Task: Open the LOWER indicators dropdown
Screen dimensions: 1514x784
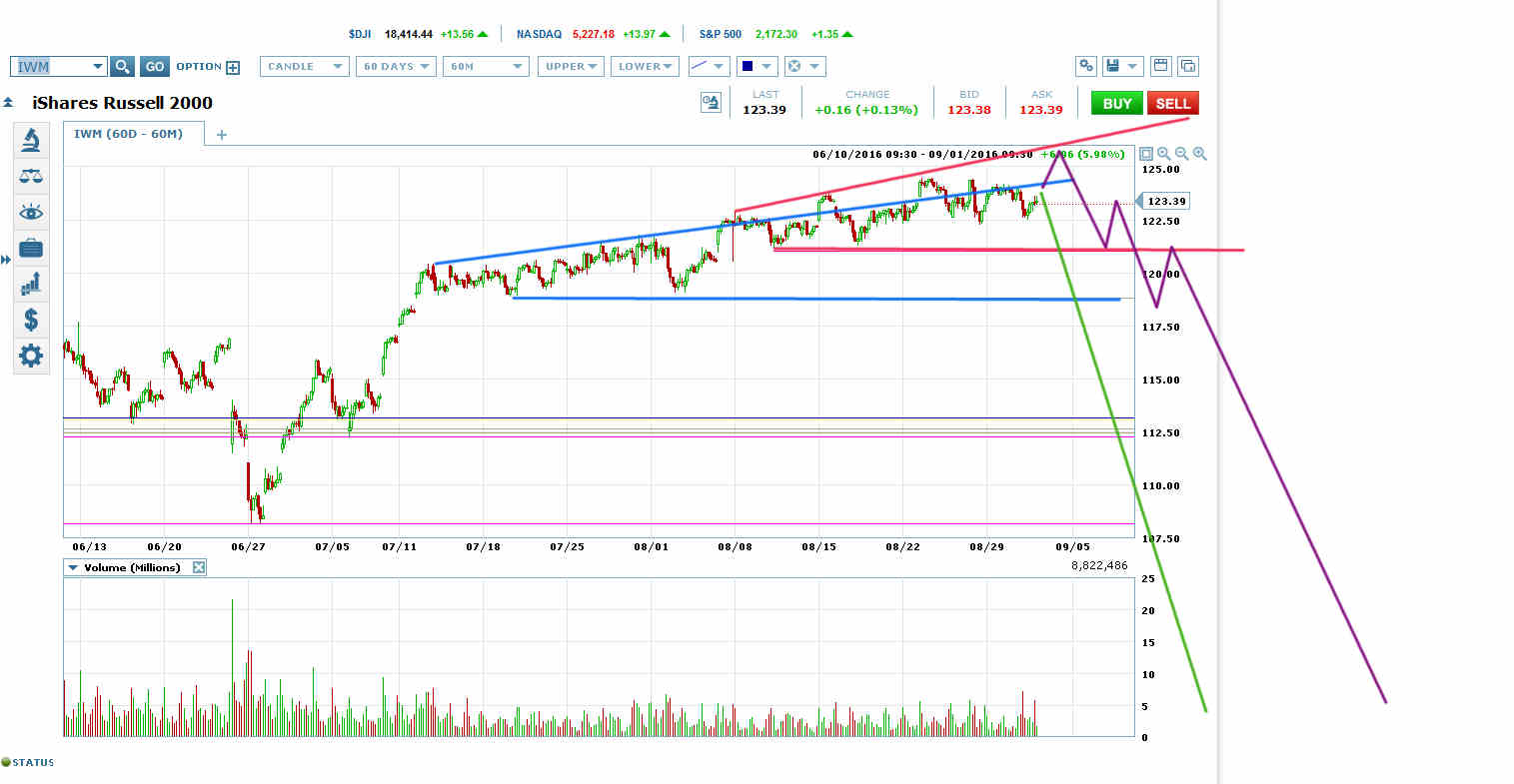Action: [645, 67]
